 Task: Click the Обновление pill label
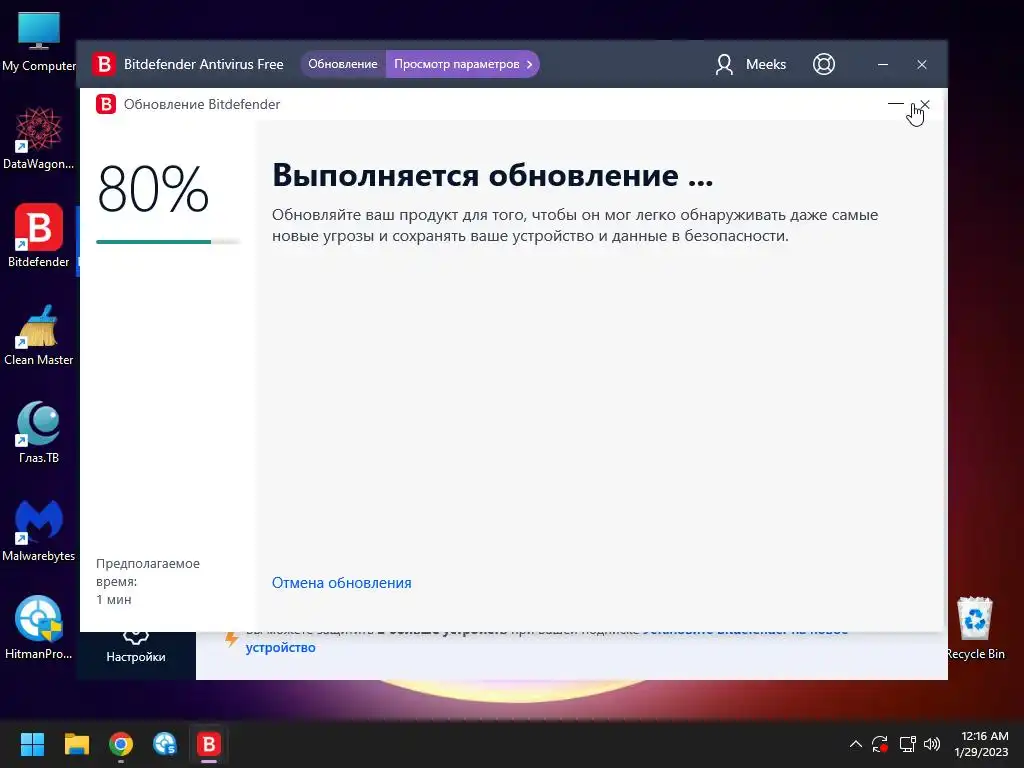point(343,64)
